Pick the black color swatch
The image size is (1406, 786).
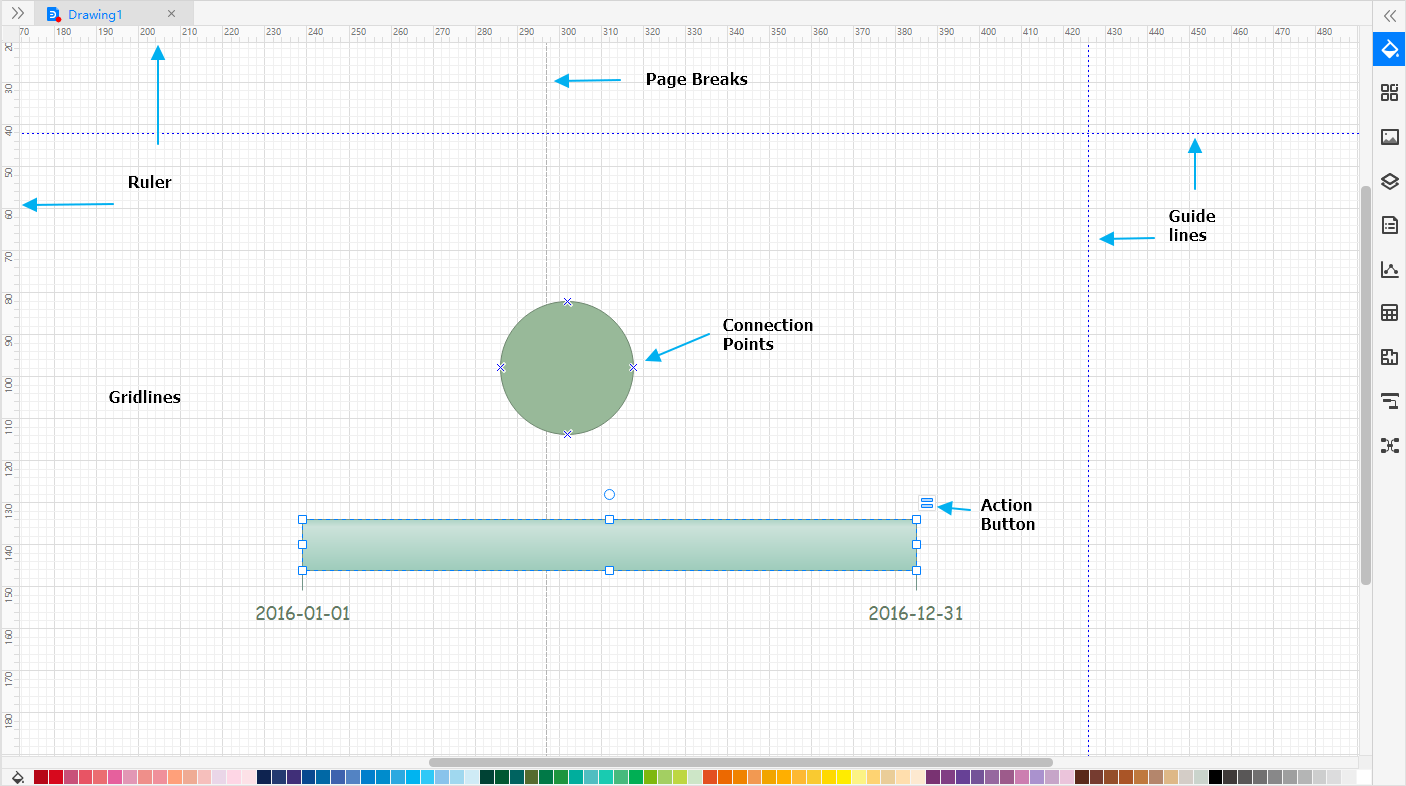(x=1215, y=777)
